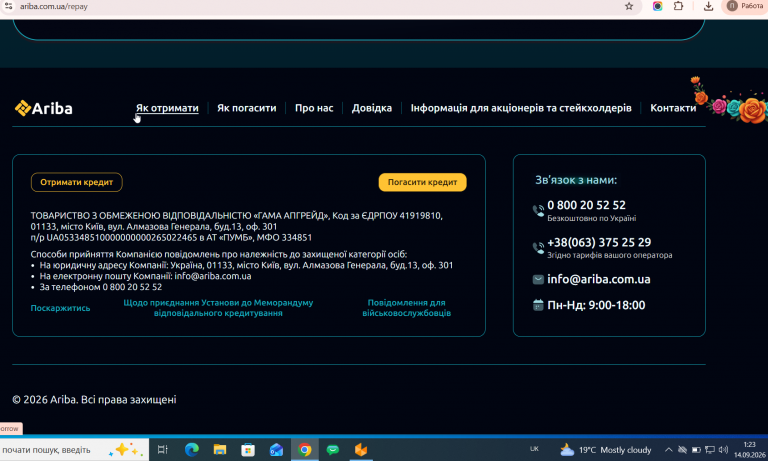Screen dimensions: 768x461
Task: Bookmark this page with the star icon
Action: (629, 6)
